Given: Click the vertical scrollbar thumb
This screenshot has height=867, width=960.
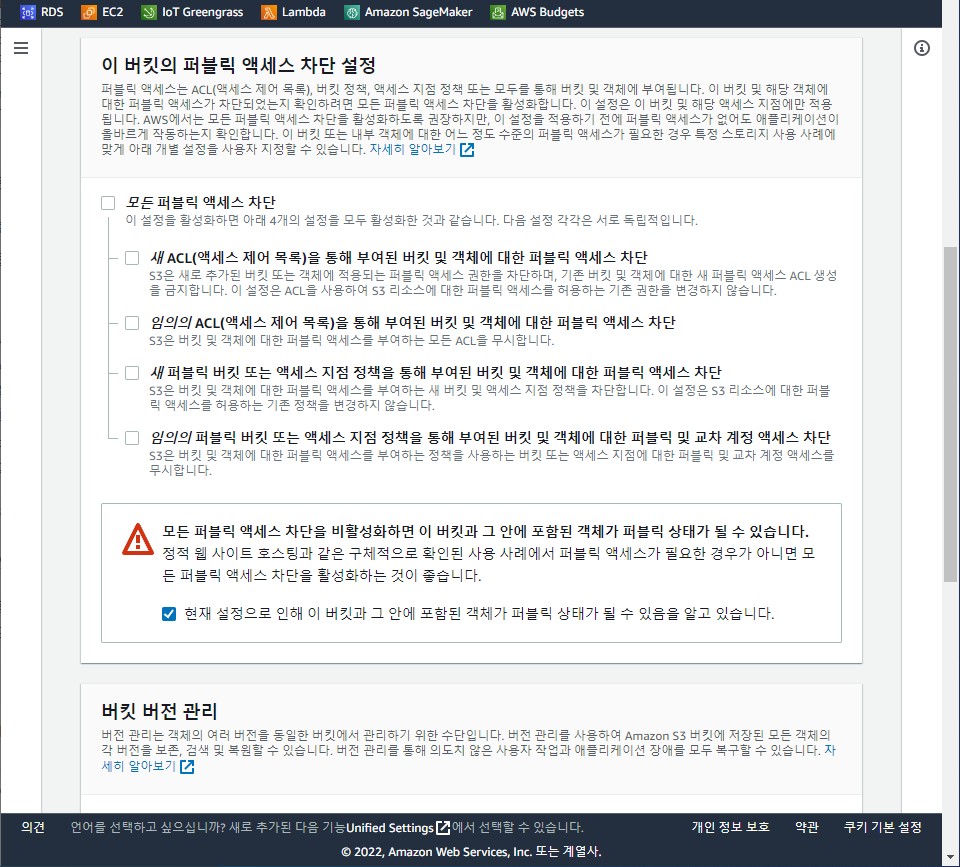Looking at the screenshot, I should (950, 414).
